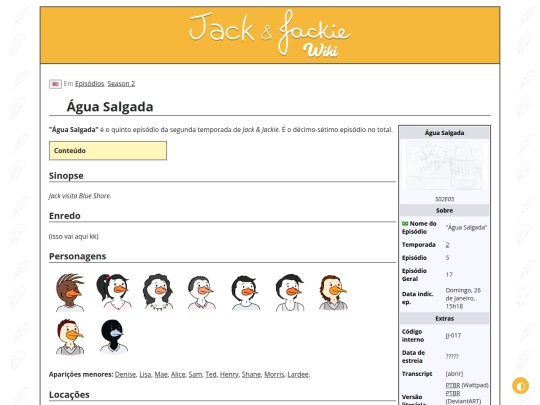Open Morris character link

coord(274,374)
